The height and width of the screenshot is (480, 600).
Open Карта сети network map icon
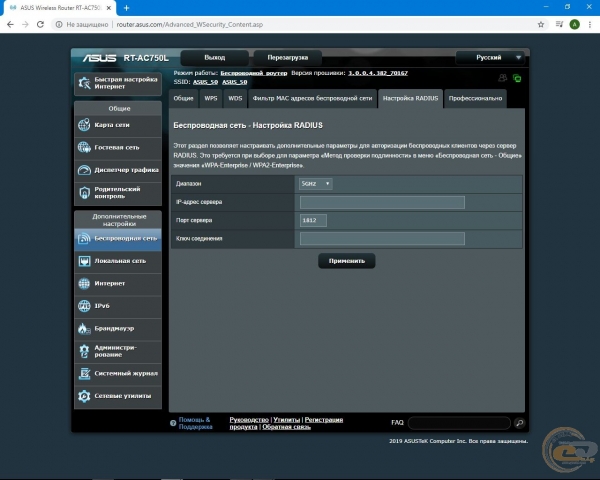85,125
